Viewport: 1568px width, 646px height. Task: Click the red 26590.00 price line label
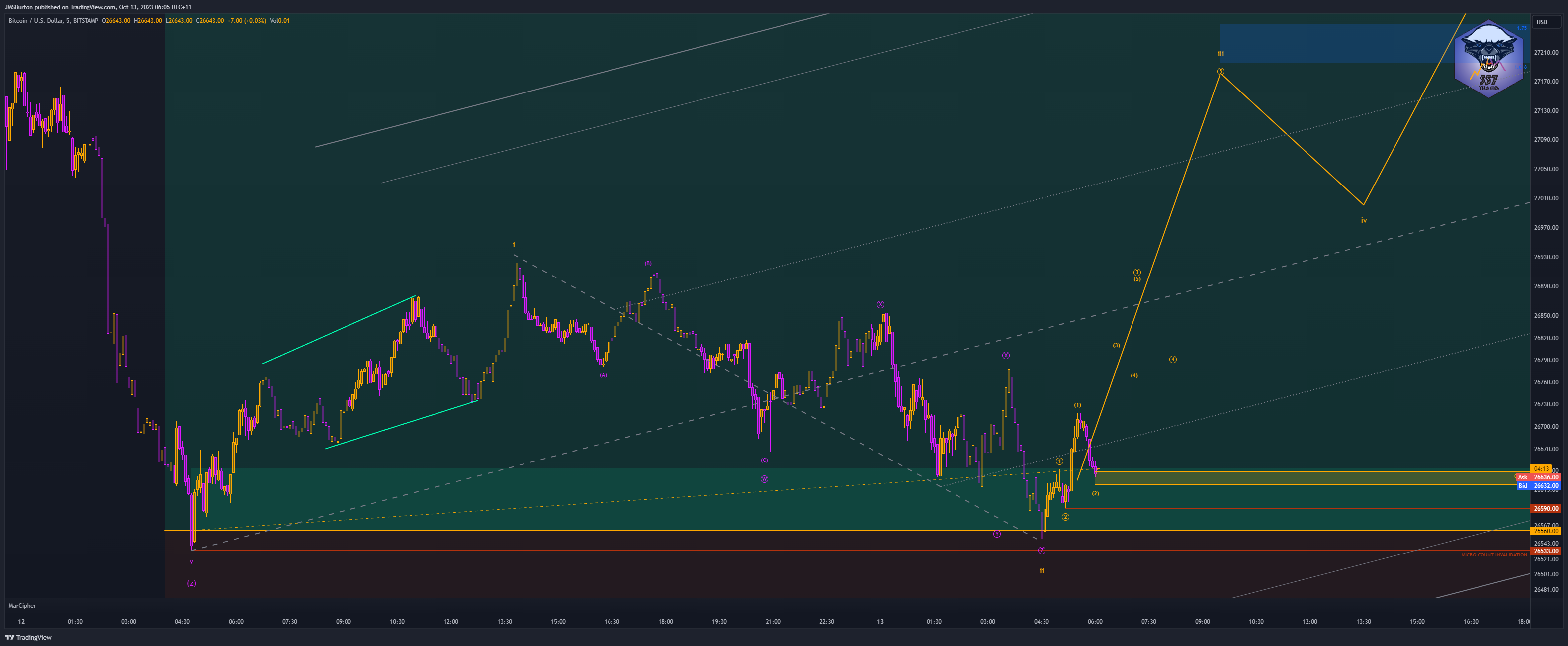coord(1546,508)
